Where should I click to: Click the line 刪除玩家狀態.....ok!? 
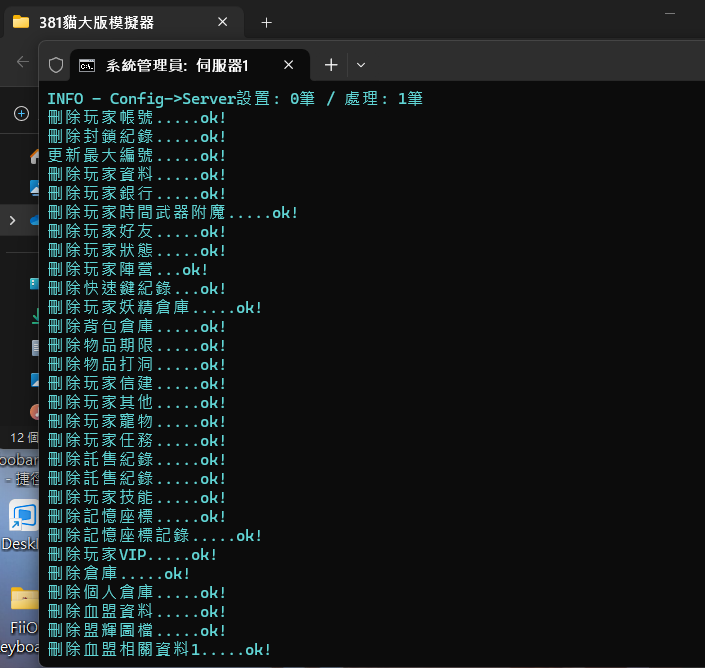point(137,251)
